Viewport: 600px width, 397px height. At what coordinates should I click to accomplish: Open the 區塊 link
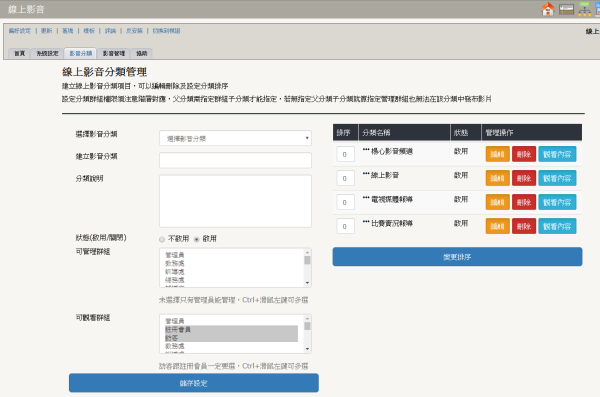[68, 31]
